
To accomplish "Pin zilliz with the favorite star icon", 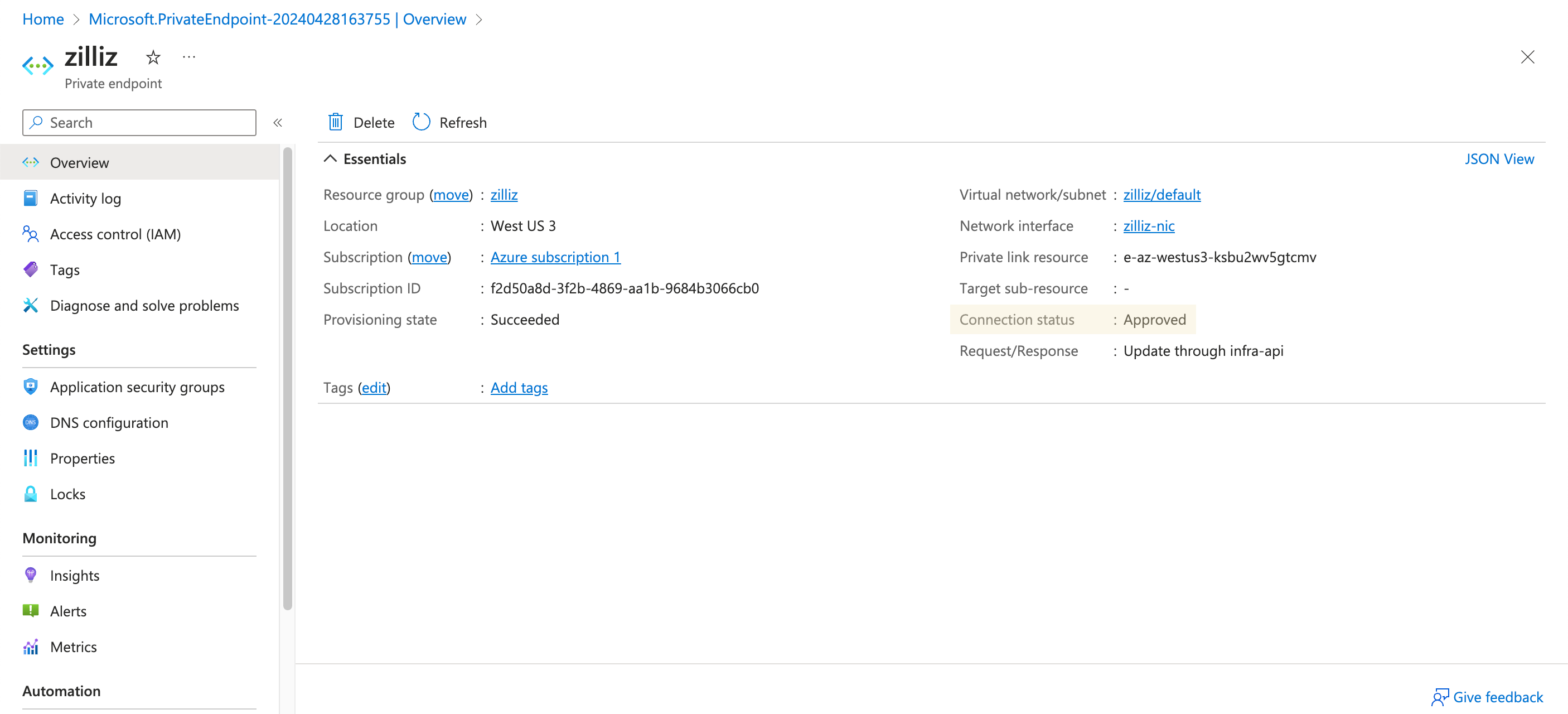I will (x=153, y=57).
